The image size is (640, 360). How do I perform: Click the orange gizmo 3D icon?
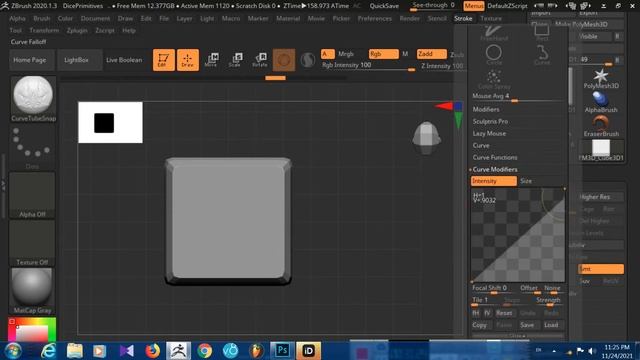tap(284, 60)
